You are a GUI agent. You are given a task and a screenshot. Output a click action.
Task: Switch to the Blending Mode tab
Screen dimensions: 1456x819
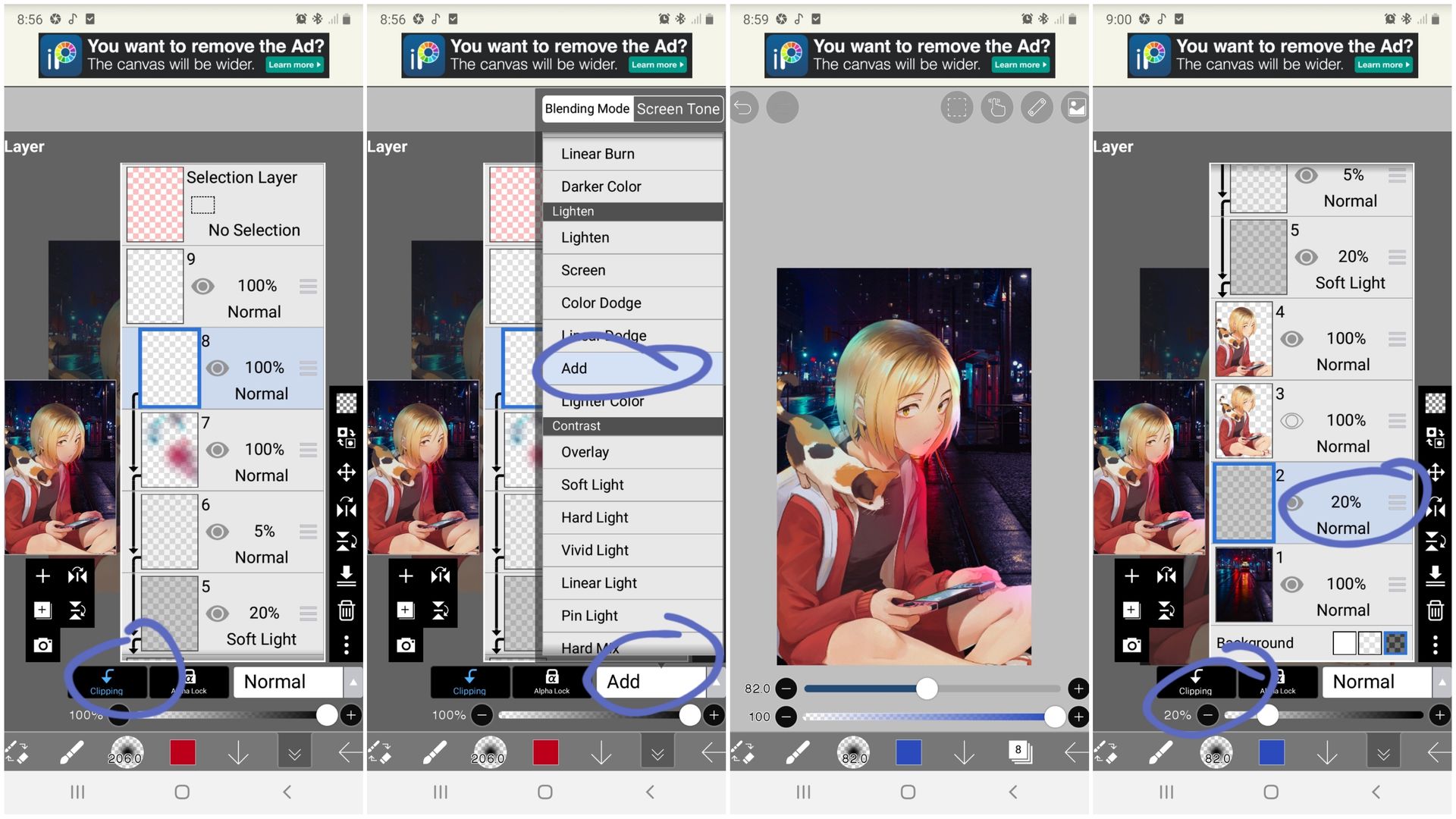pyautogui.click(x=588, y=108)
